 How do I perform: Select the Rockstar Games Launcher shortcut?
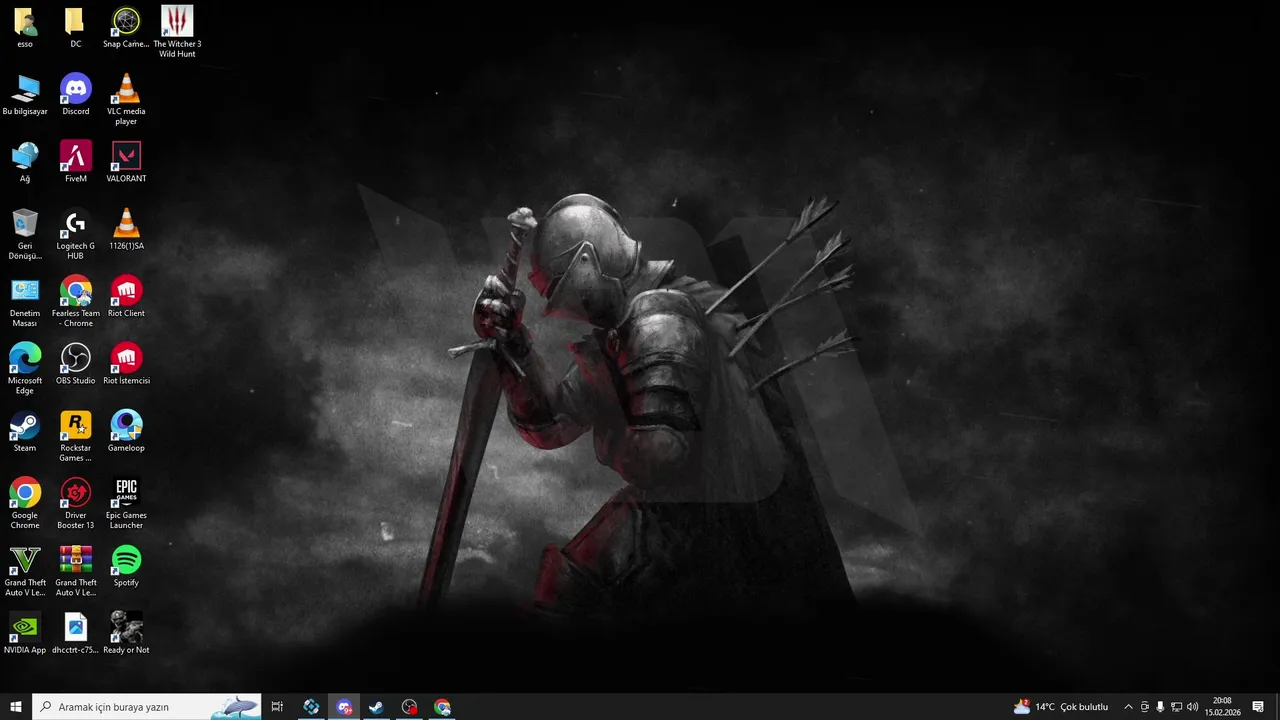pos(75,435)
